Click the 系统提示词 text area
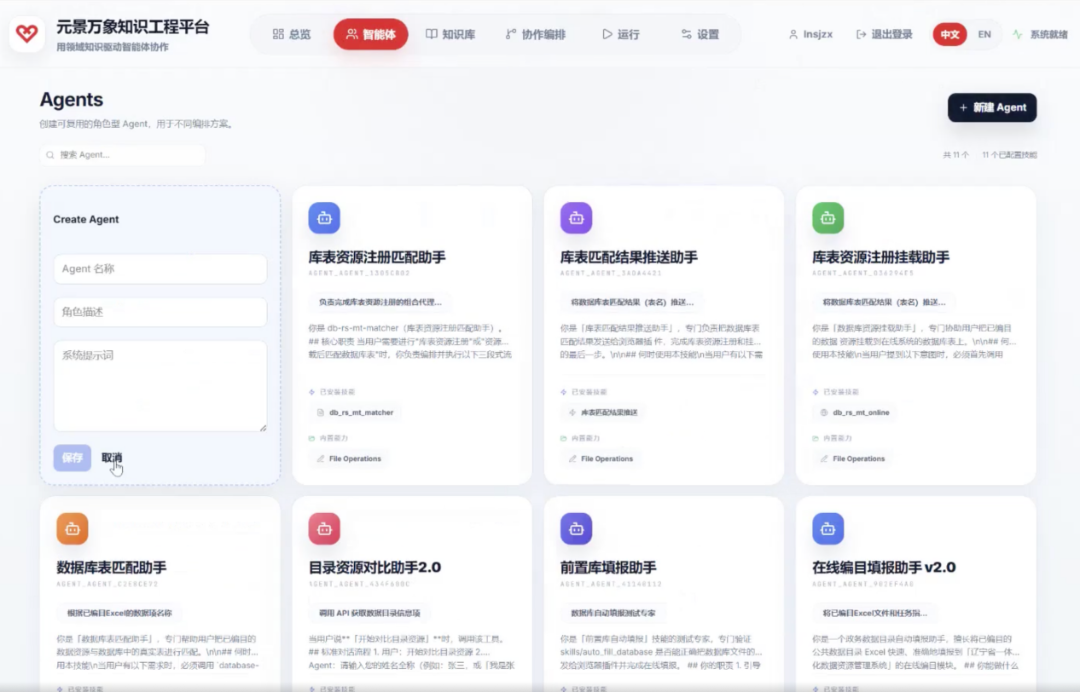 point(160,386)
